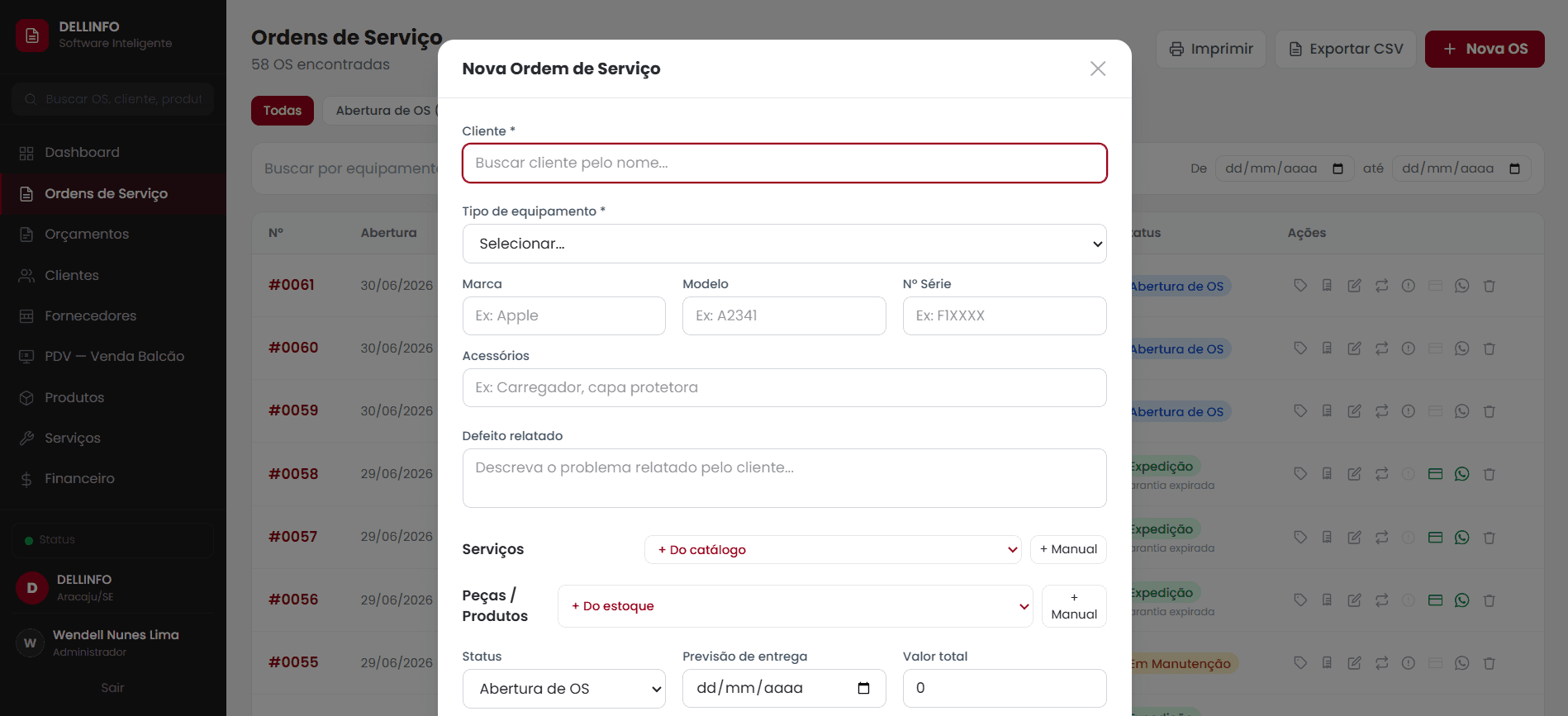Click the tag icon in row #0061
1568x716 pixels.
[x=1300, y=286]
